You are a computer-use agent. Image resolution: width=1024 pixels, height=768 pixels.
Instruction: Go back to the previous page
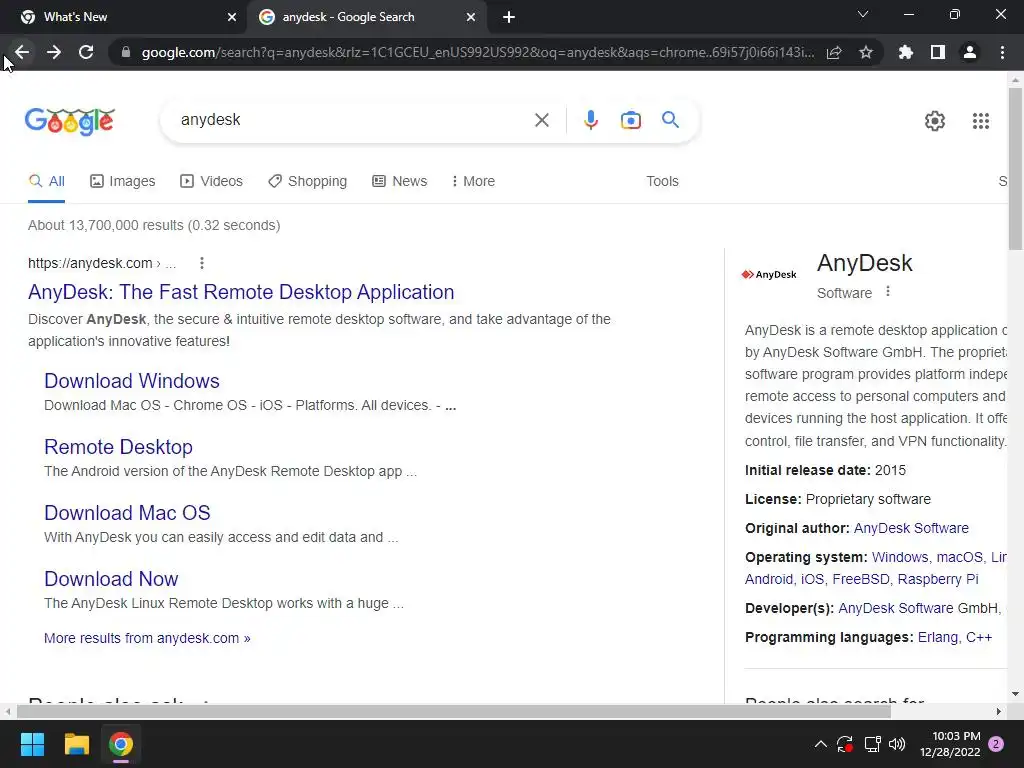coord(22,52)
